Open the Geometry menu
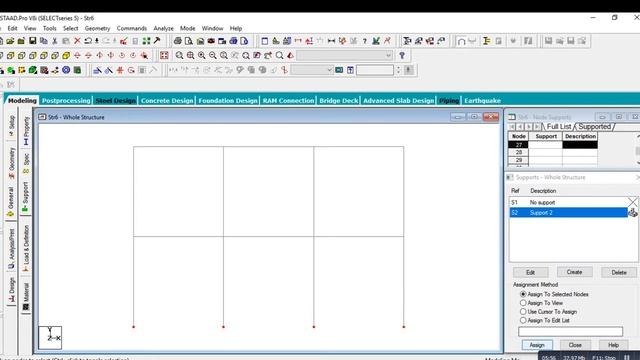The width and height of the screenshot is (640, 360). pyautogui.click(x=97, y=28)
